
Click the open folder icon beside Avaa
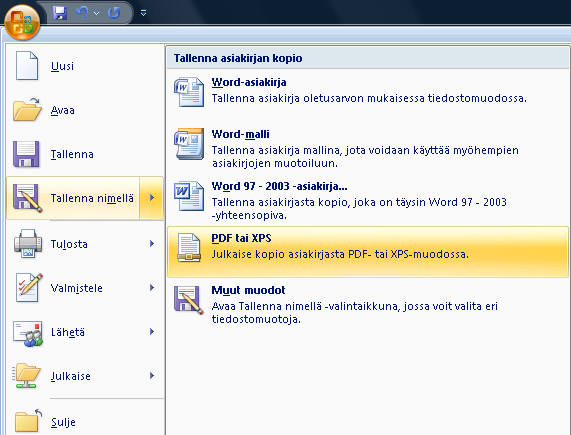tap(27, 110)
